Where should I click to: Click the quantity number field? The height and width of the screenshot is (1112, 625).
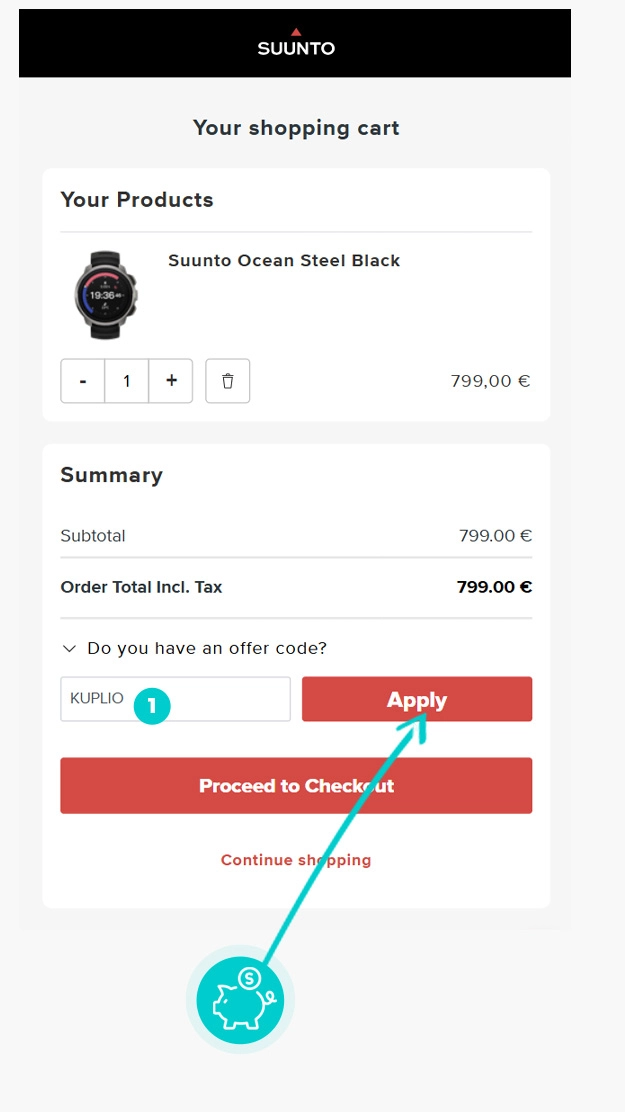click(127, 381)
